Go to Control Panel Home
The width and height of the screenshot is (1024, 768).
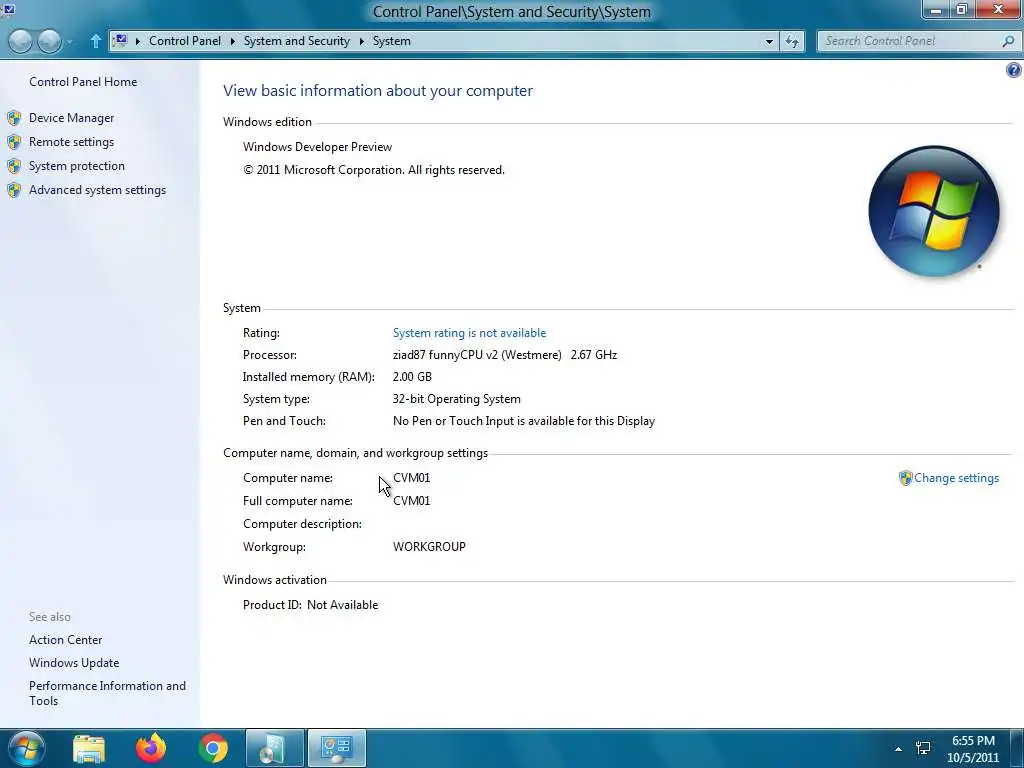pos(83,82)
